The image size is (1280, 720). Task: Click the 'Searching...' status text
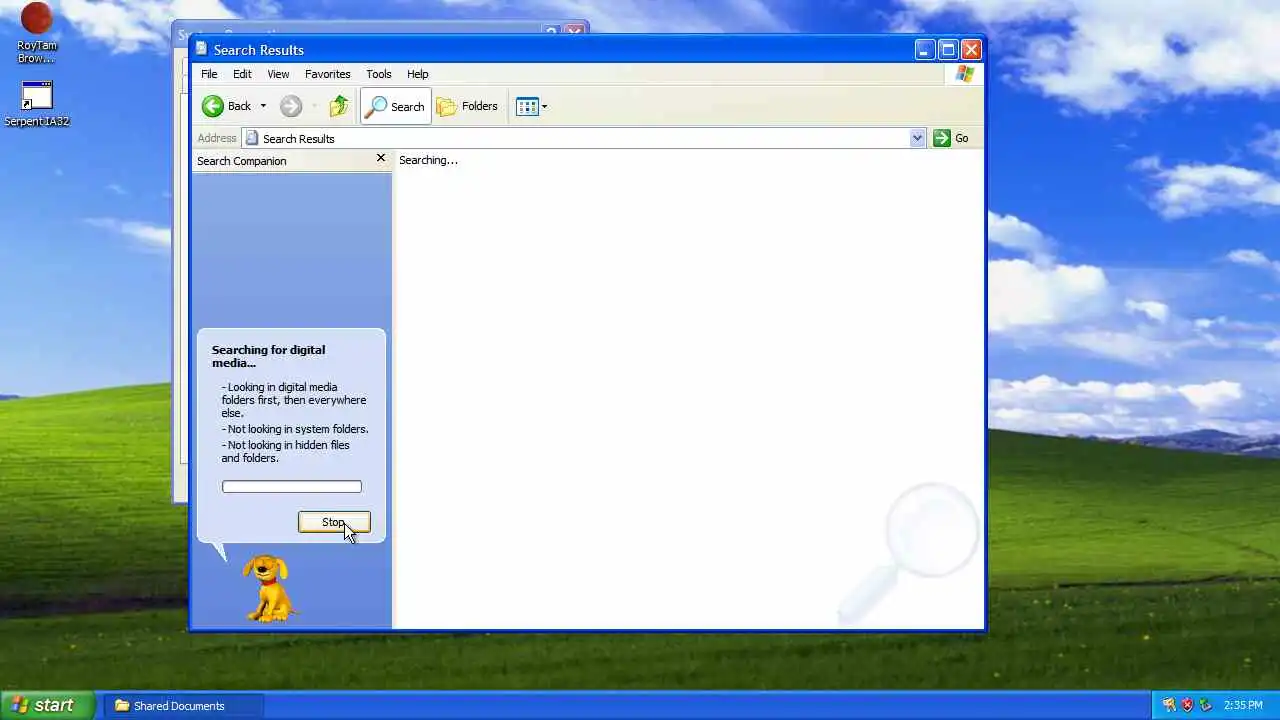point(428,160)
